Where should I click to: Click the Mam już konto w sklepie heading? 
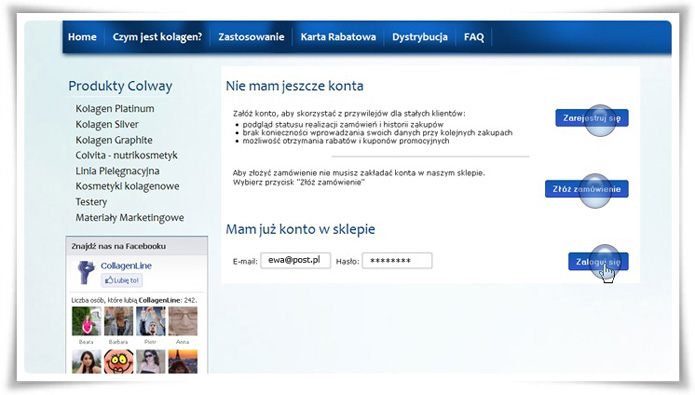301,229
